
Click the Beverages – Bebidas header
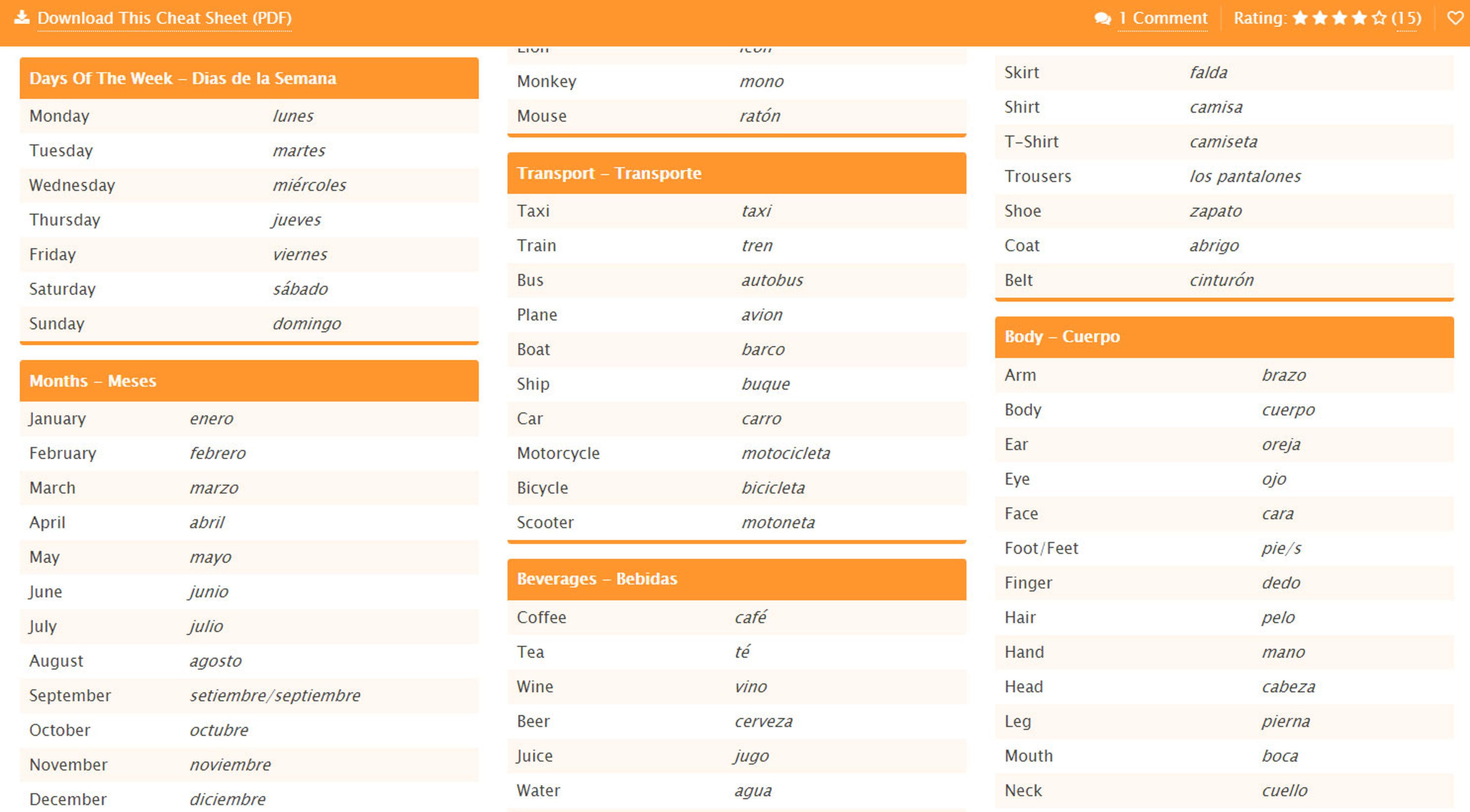(597, 579)
